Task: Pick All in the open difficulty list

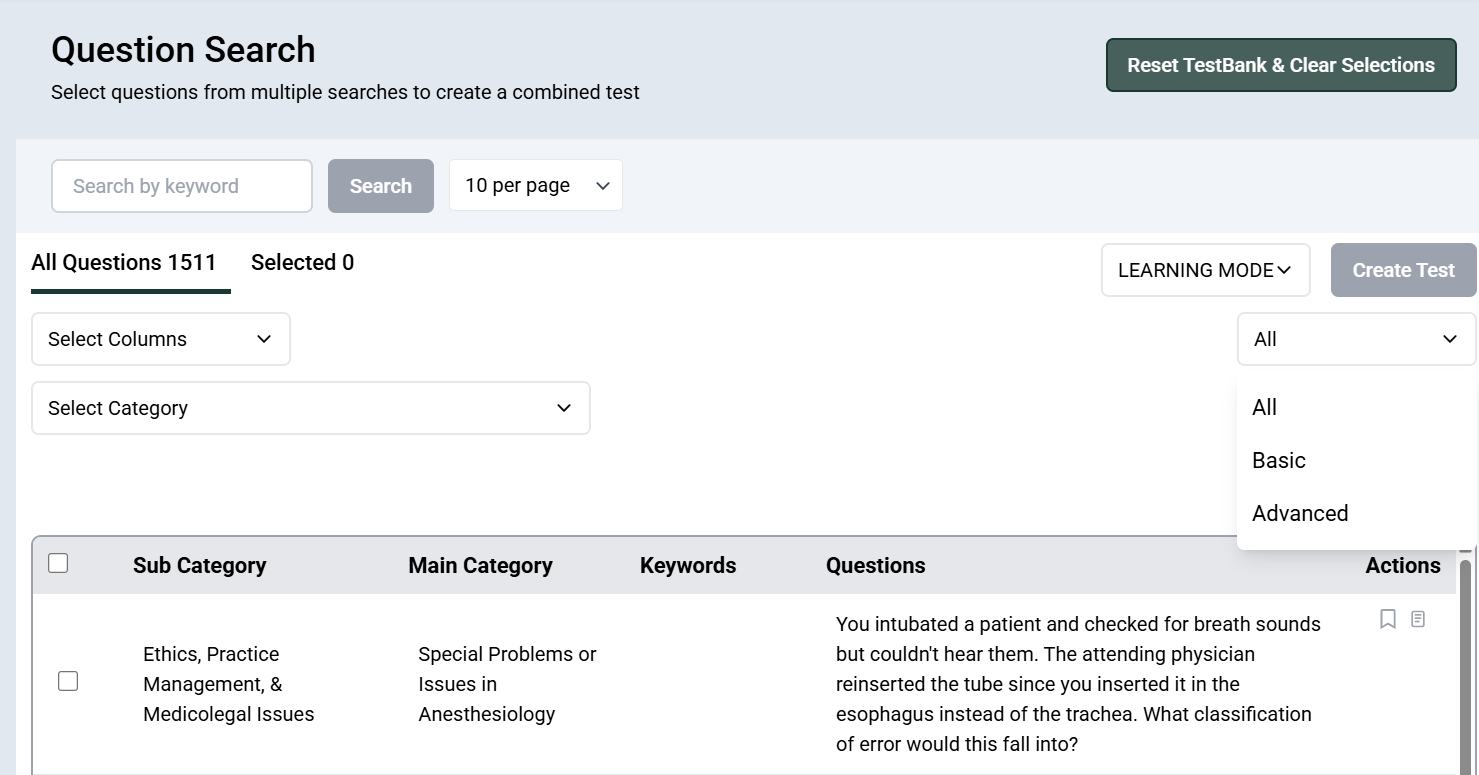Action: tap(1265, 407)
